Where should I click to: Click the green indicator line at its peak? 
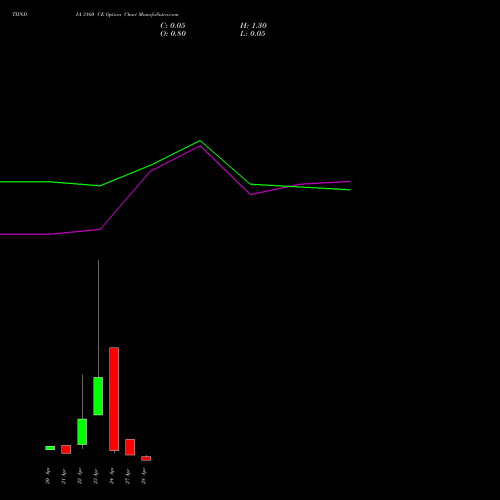pyautogui.click(x=200, y=141)
